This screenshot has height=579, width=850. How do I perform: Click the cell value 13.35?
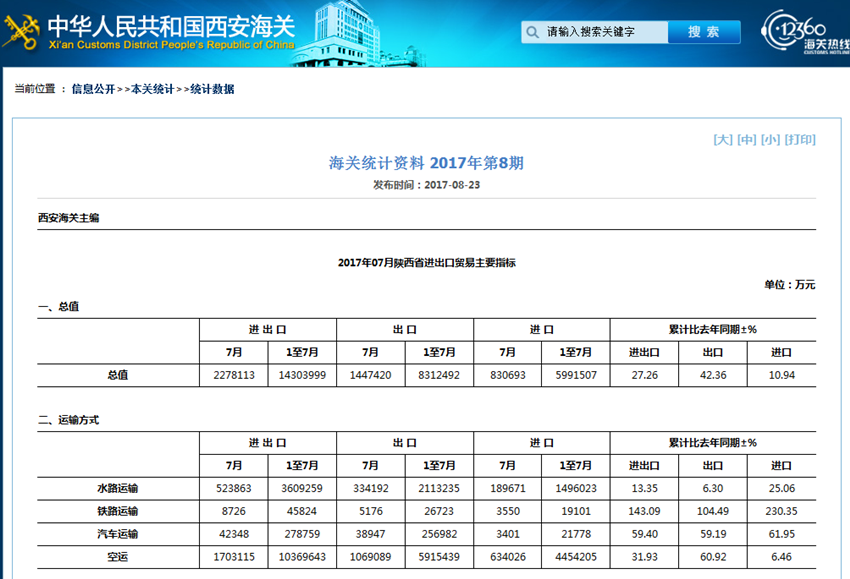click(645, 488)
